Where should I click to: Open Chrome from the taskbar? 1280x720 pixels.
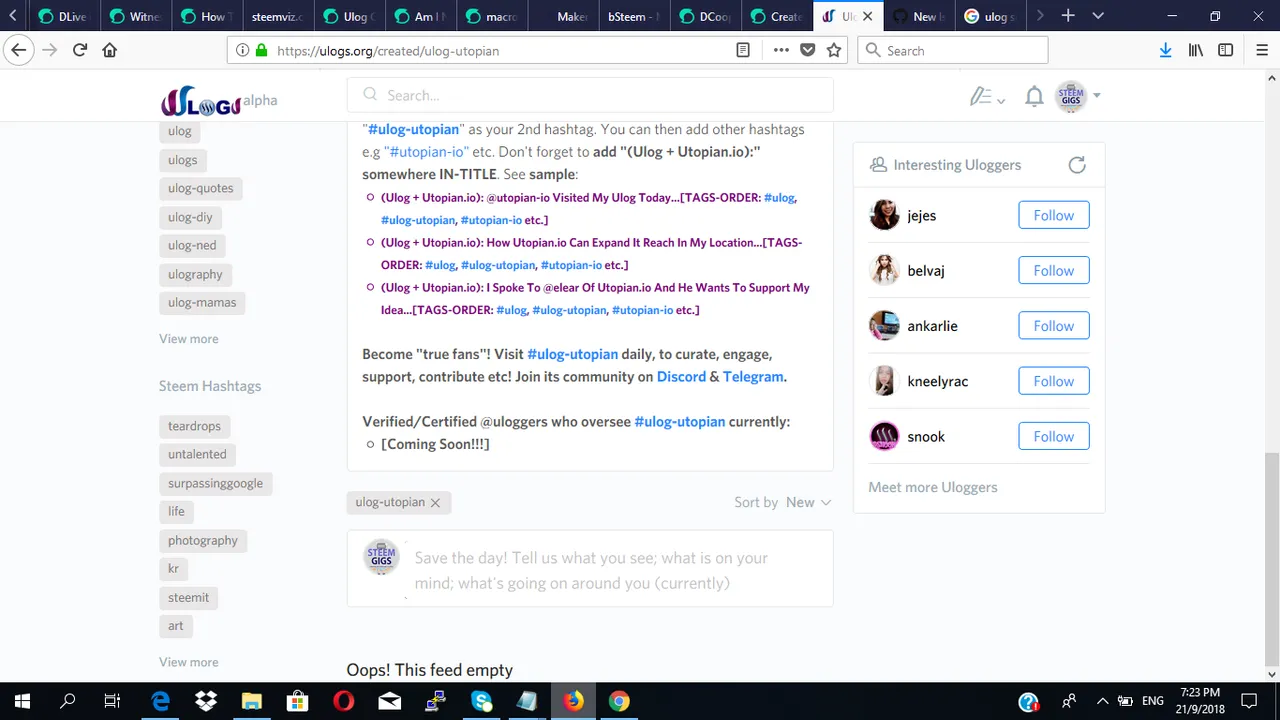point(619,701)
